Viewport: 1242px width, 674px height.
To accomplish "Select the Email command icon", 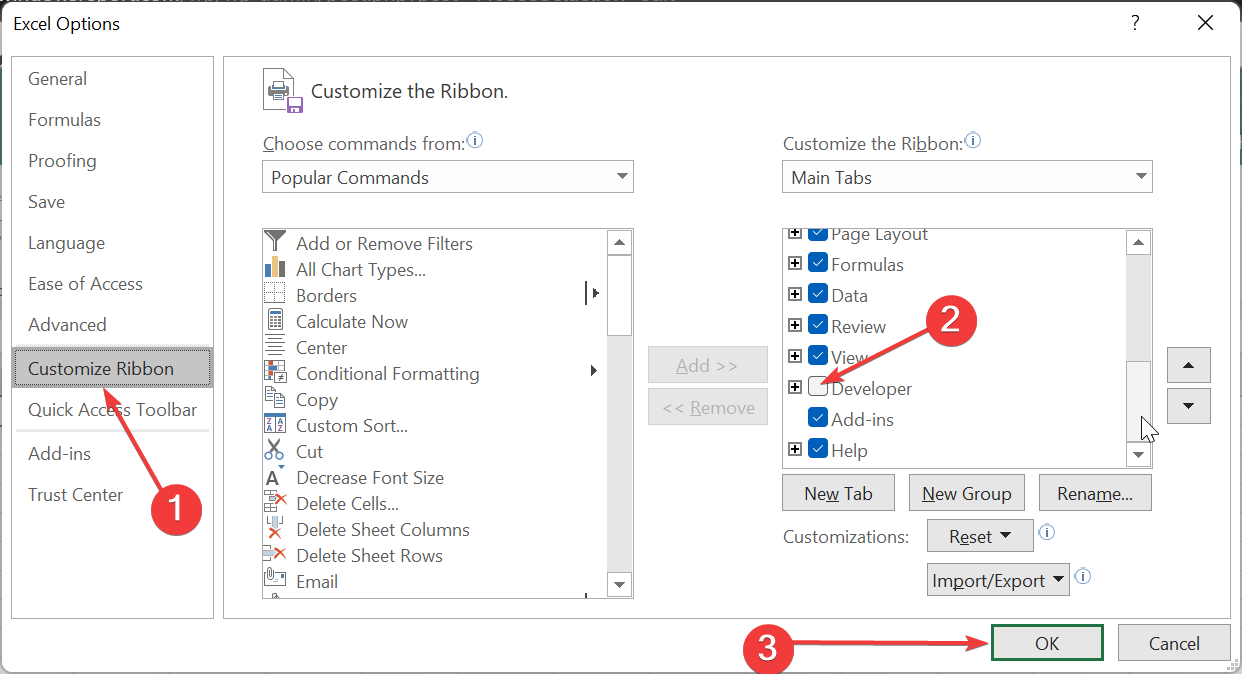I will click(x=275, y=581).
